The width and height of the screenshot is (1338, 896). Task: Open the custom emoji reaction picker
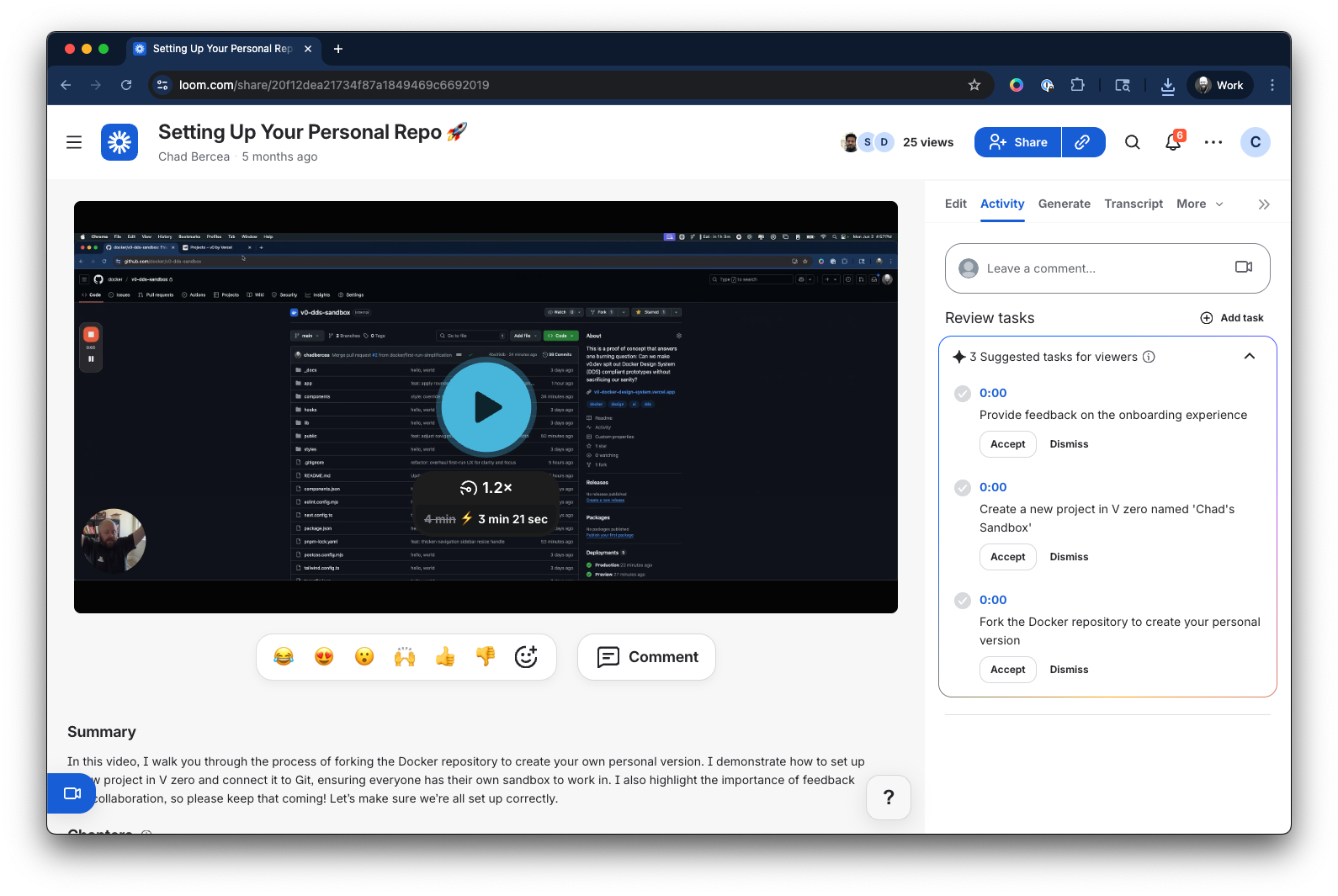tap(526, 656)
